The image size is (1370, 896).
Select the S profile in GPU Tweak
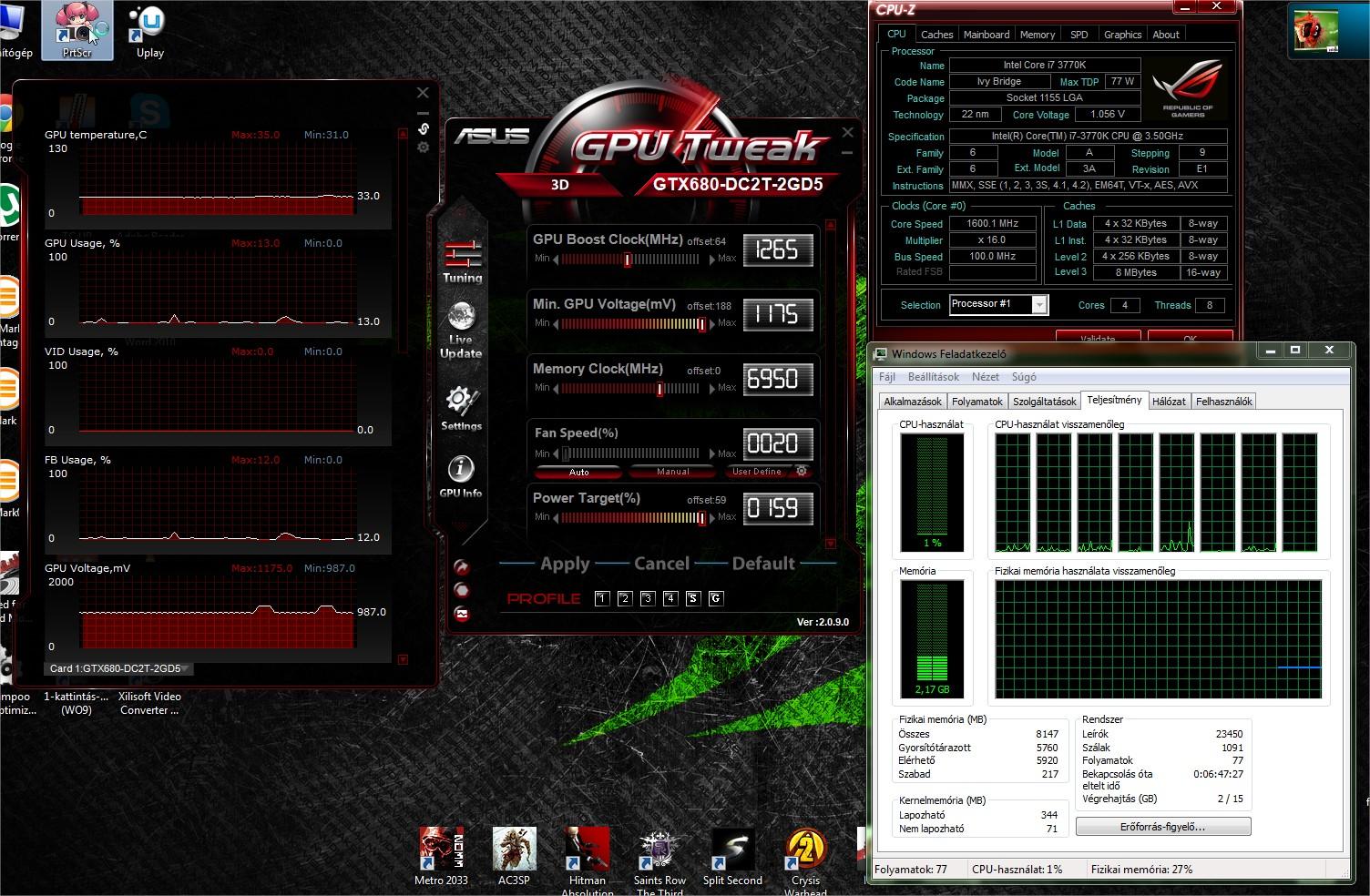tap(692, 598)
